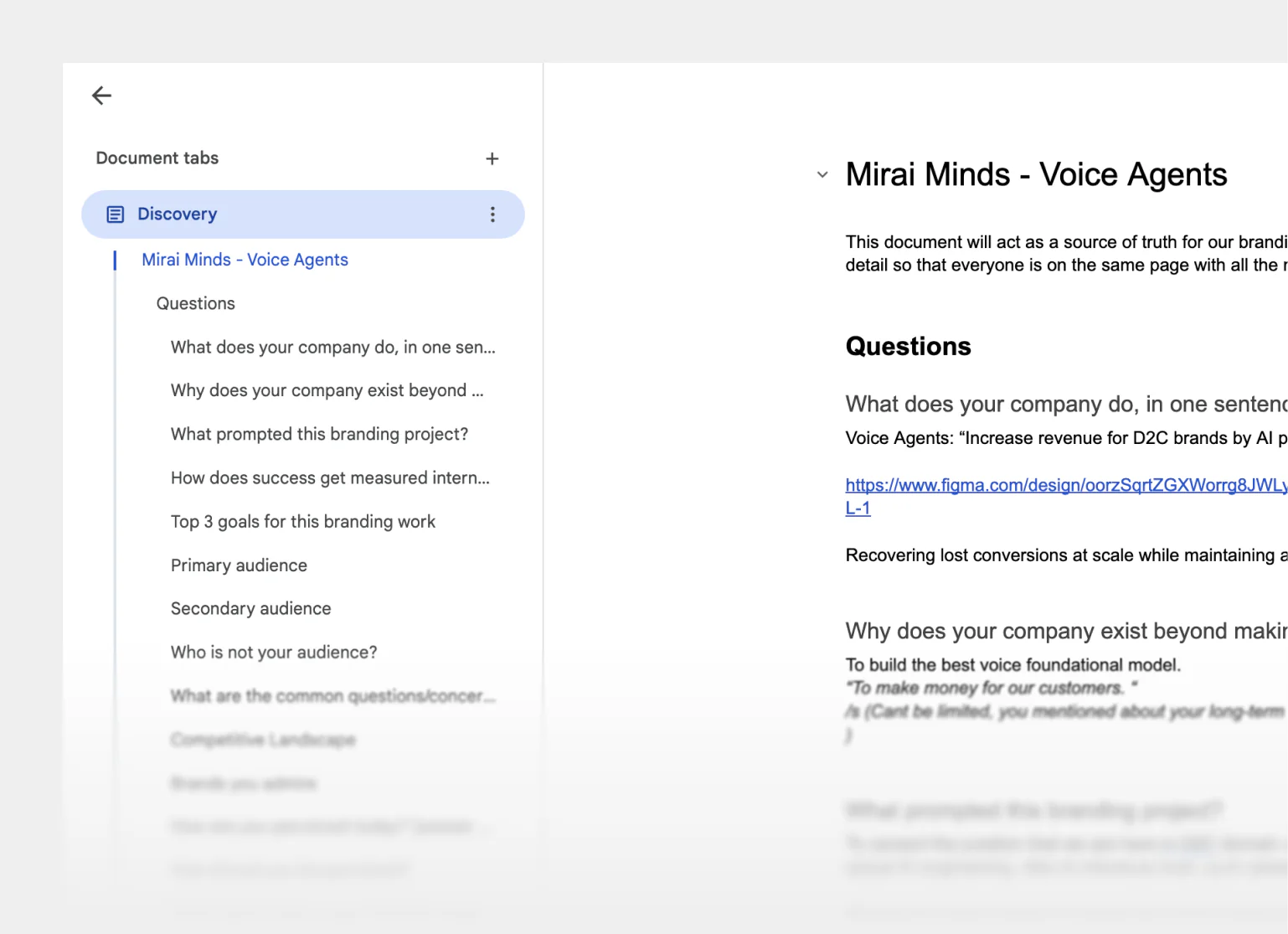
Task: Click the main title 'Mirai Minds - Voice Agents'
Action: click(1036, 174)
